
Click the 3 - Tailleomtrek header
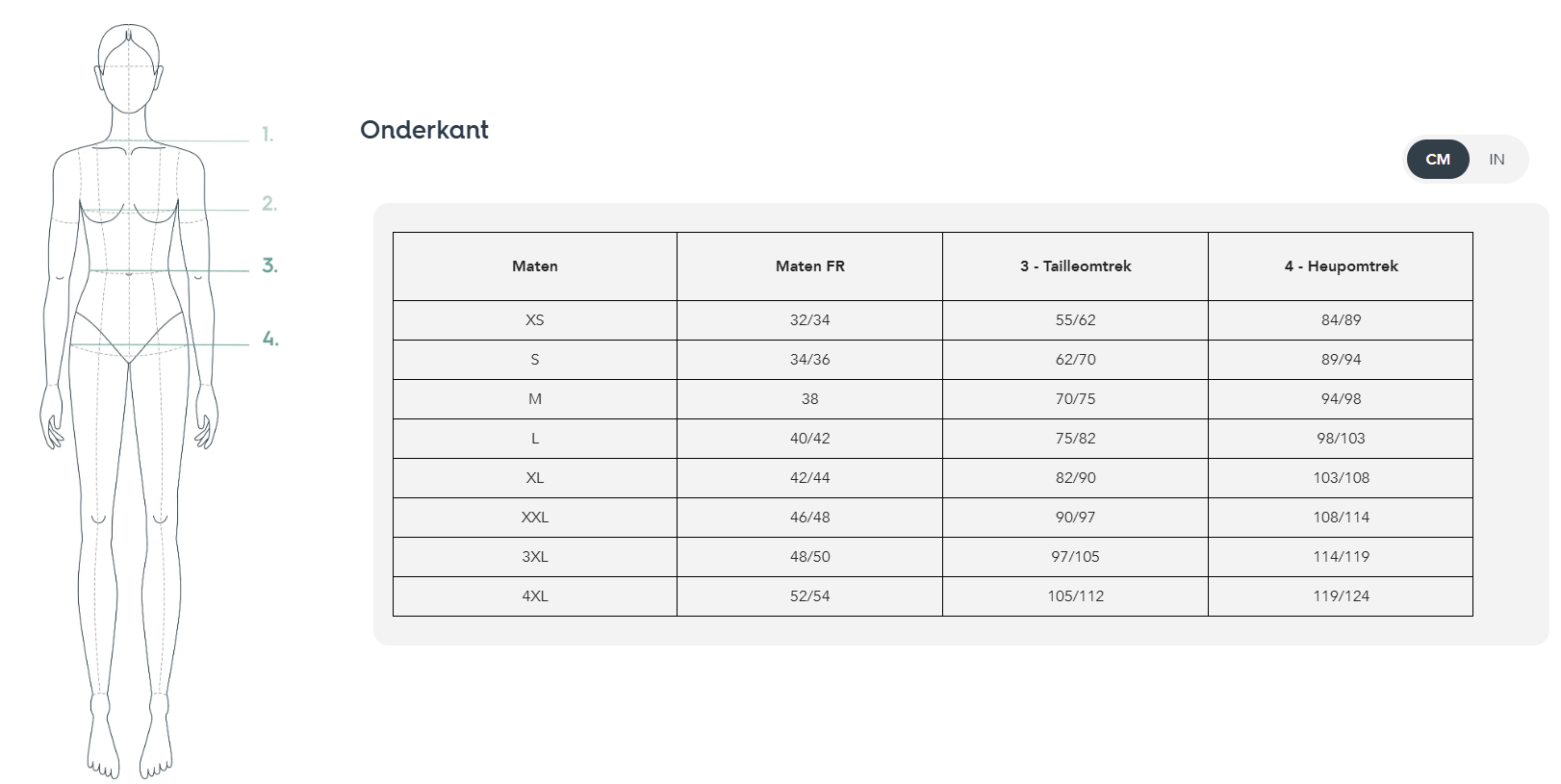1076,266
